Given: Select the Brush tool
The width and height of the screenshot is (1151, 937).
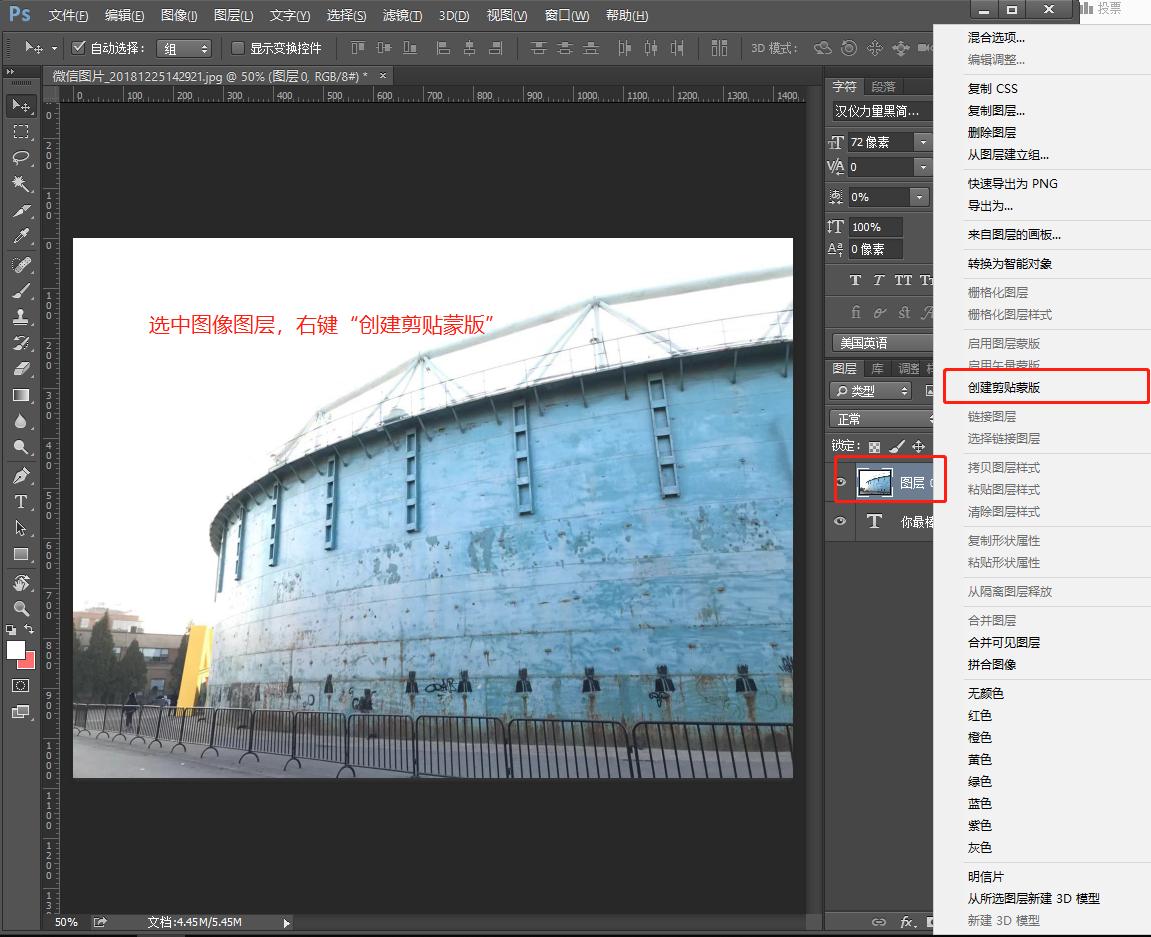Looking at the screenshot, I should [20, 291].
